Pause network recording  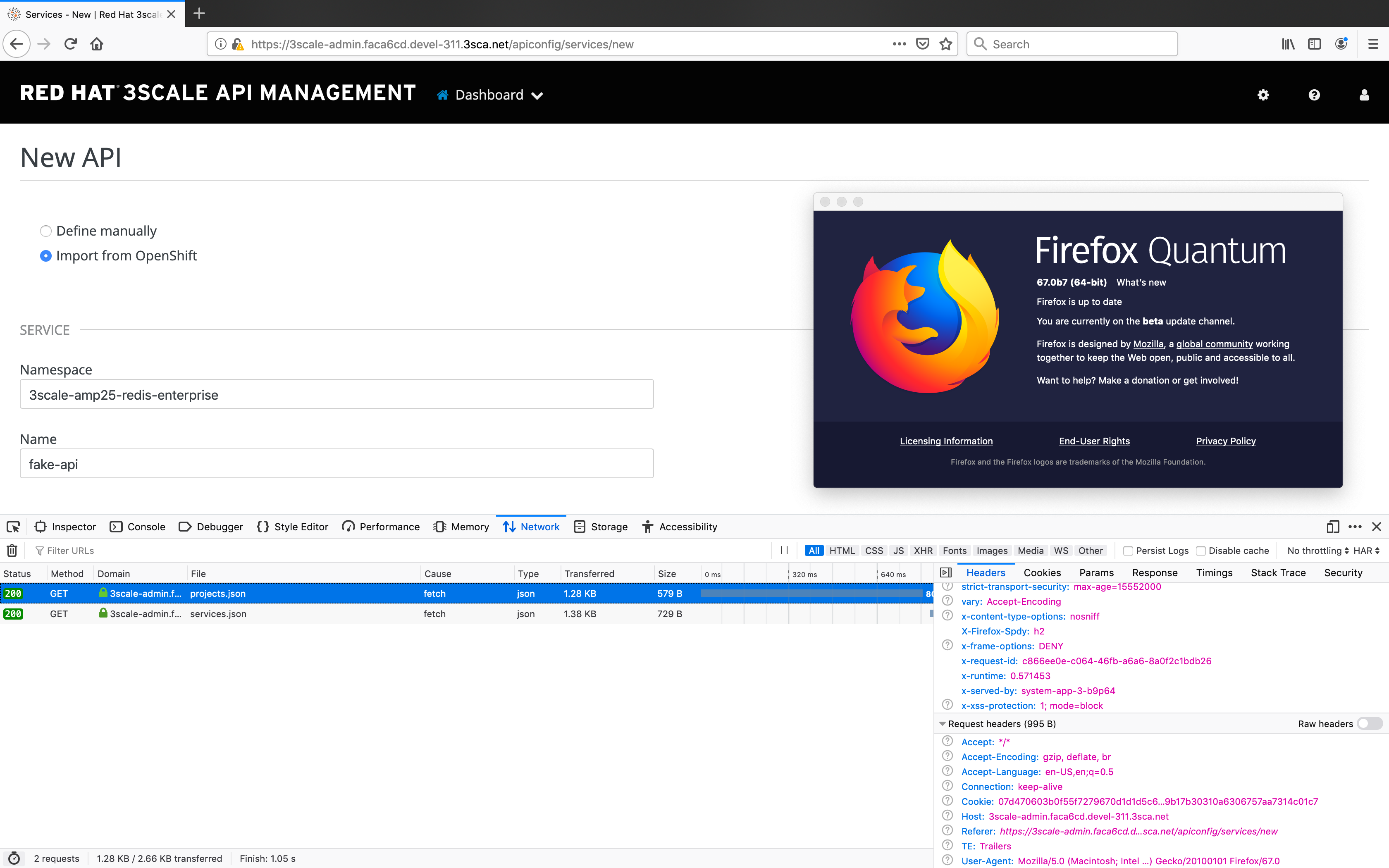(784, 551)
